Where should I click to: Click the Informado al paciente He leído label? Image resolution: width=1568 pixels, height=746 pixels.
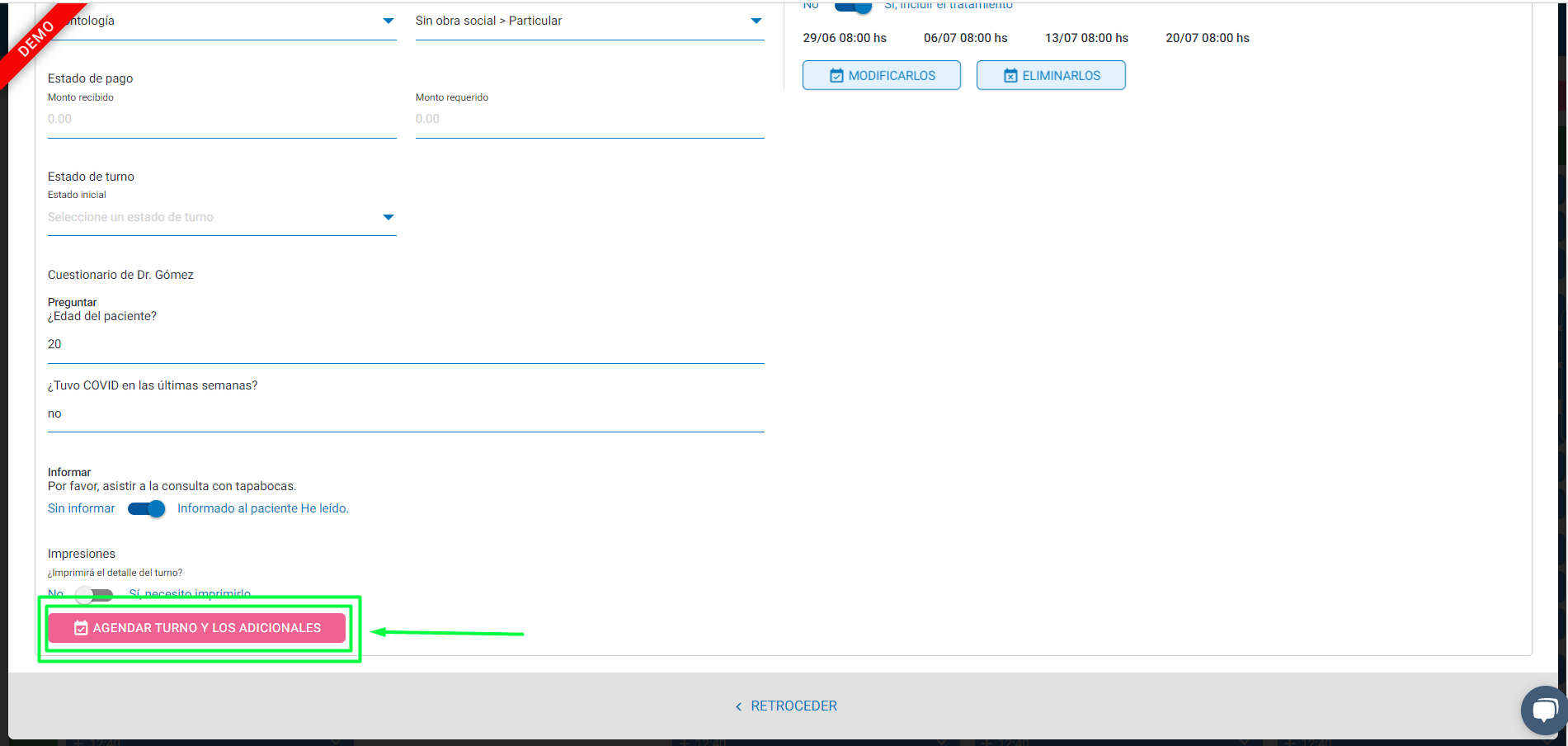(x=263, y=508)
